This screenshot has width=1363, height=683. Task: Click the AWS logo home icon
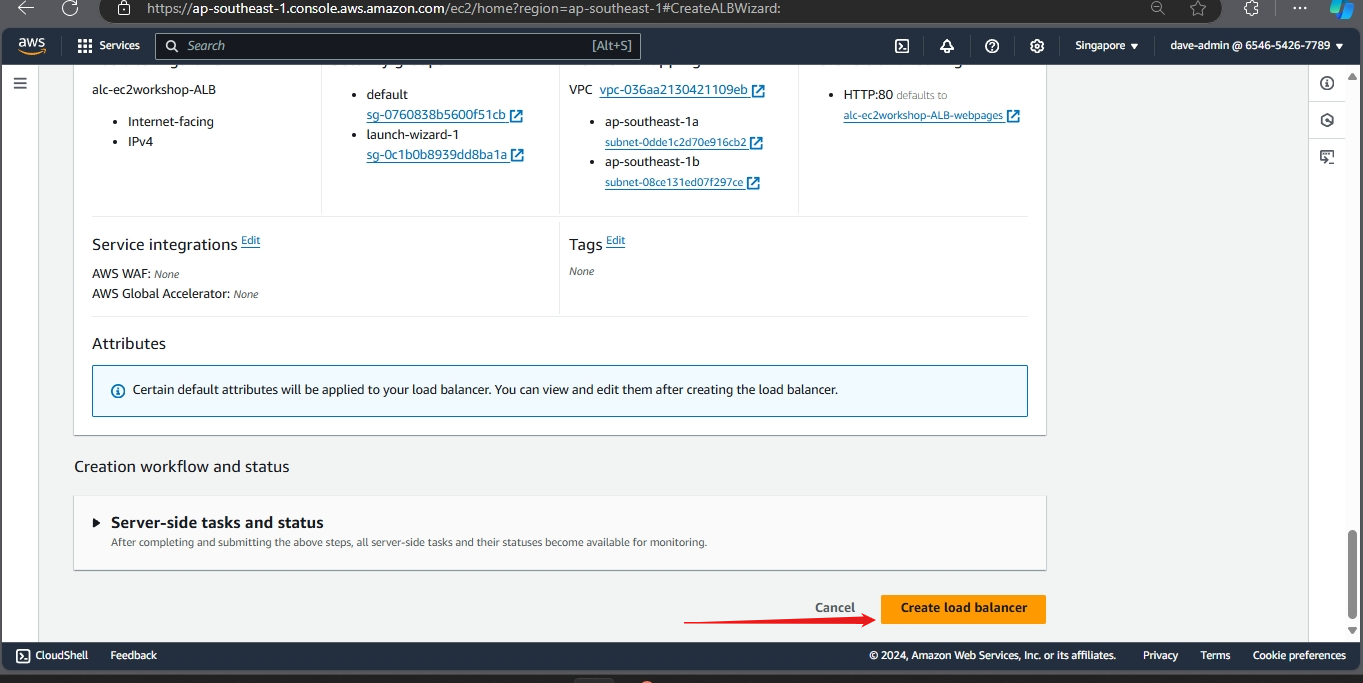[32, 45]
